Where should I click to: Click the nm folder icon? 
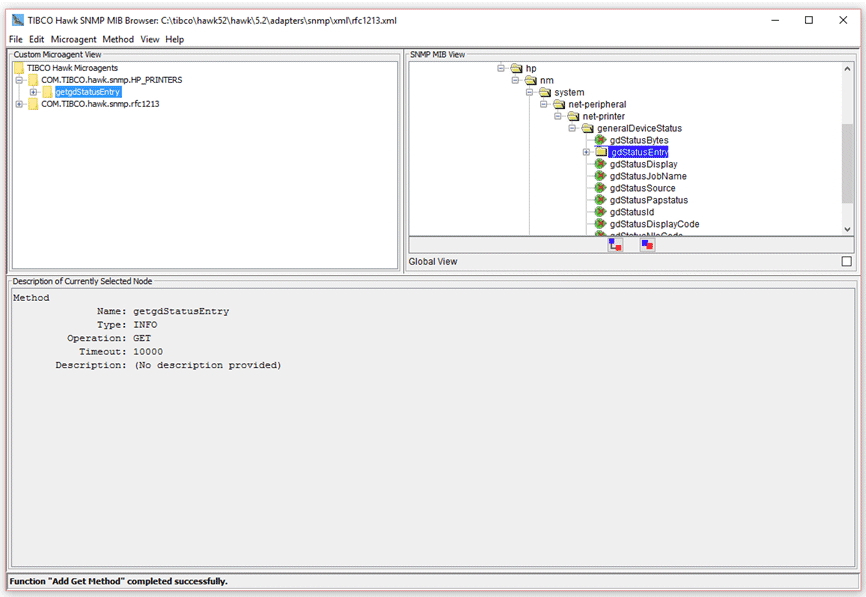(531, 81)
